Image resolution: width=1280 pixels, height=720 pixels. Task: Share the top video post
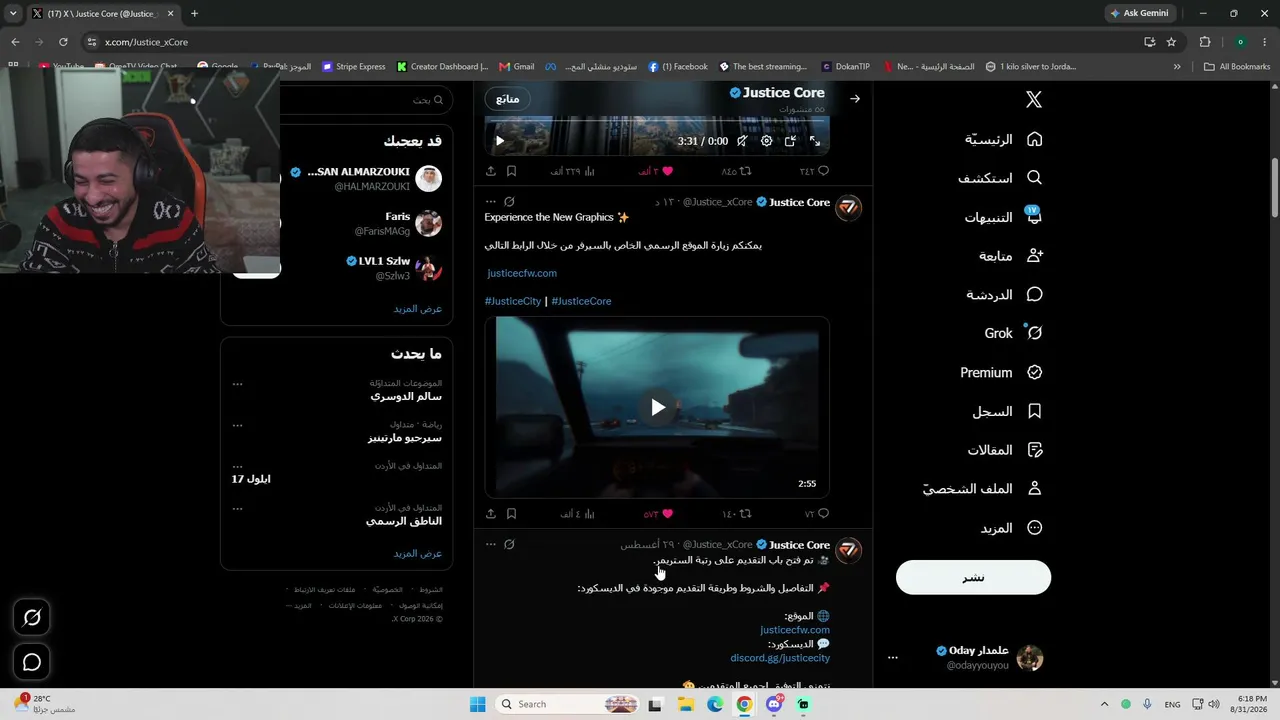(x=491, y=171)
